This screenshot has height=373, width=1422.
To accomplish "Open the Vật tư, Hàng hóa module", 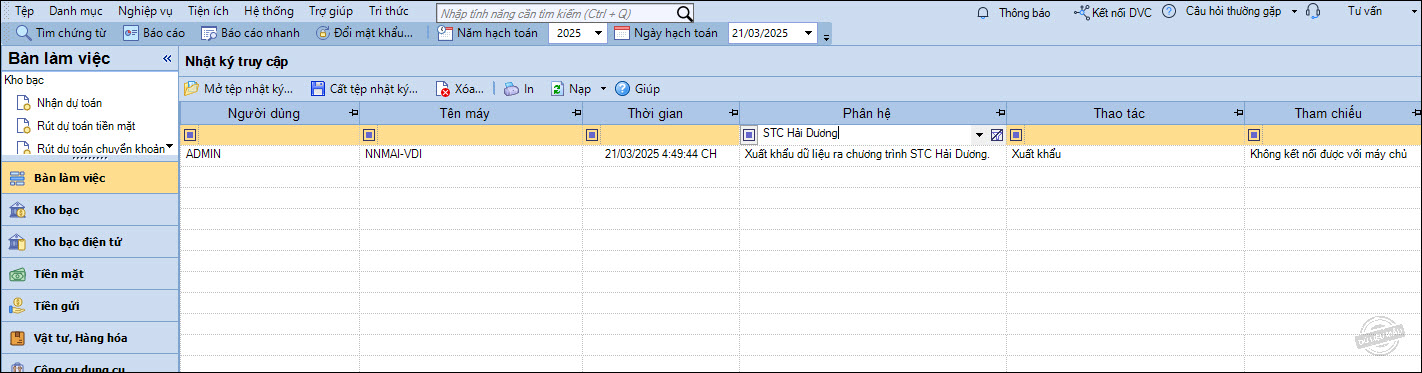I will pos(89,338).
